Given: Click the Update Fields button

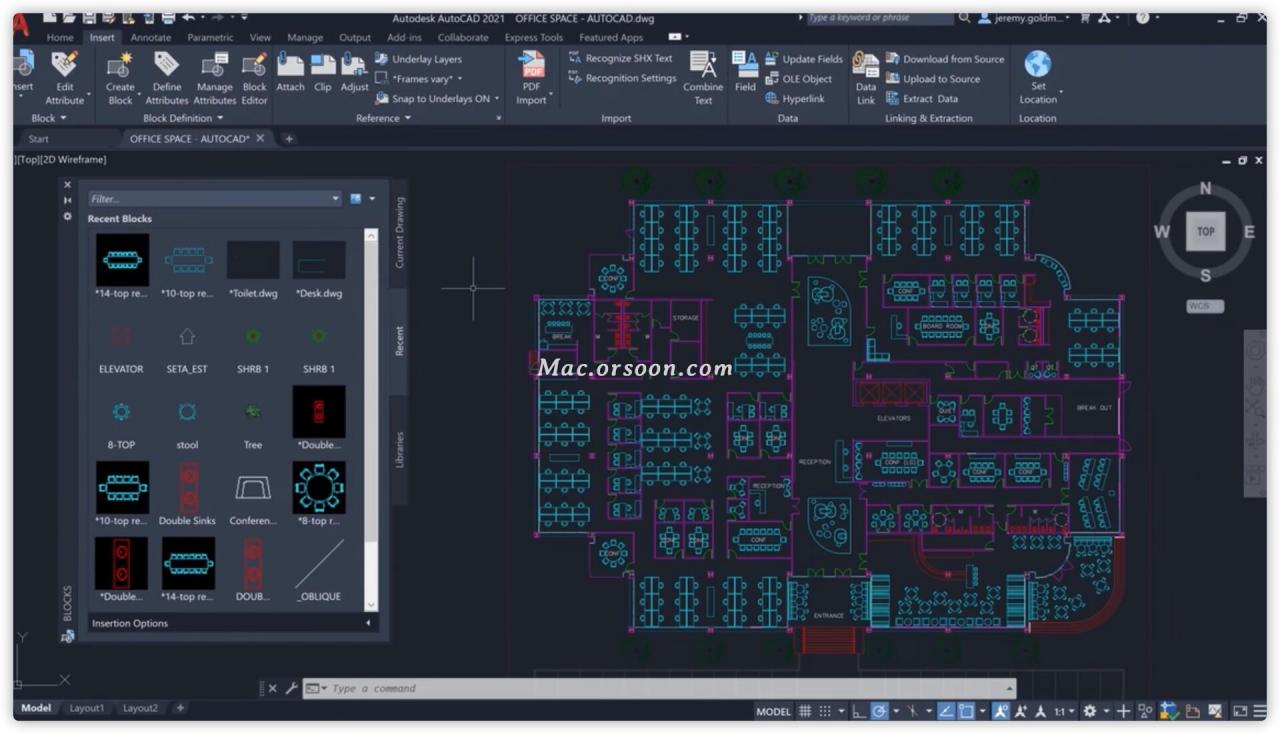Looking at the screenshot, I should 804,58.
